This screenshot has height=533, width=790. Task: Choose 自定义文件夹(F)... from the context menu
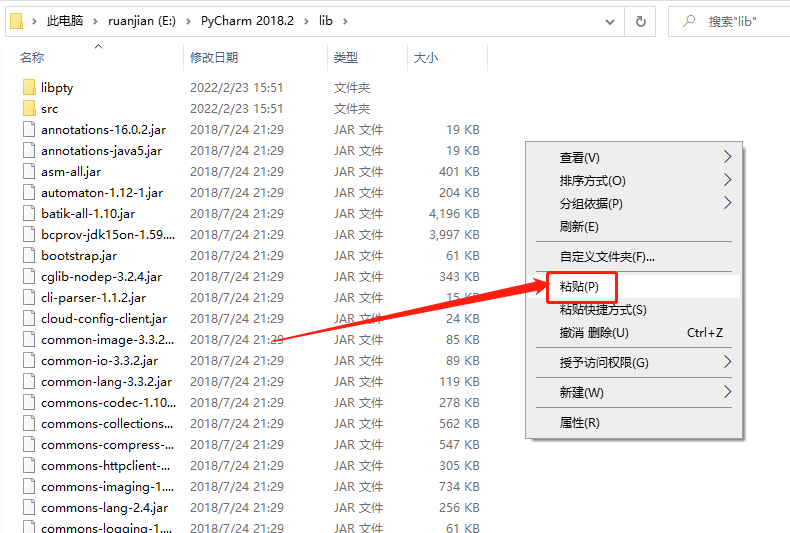(x=634, y=257)
